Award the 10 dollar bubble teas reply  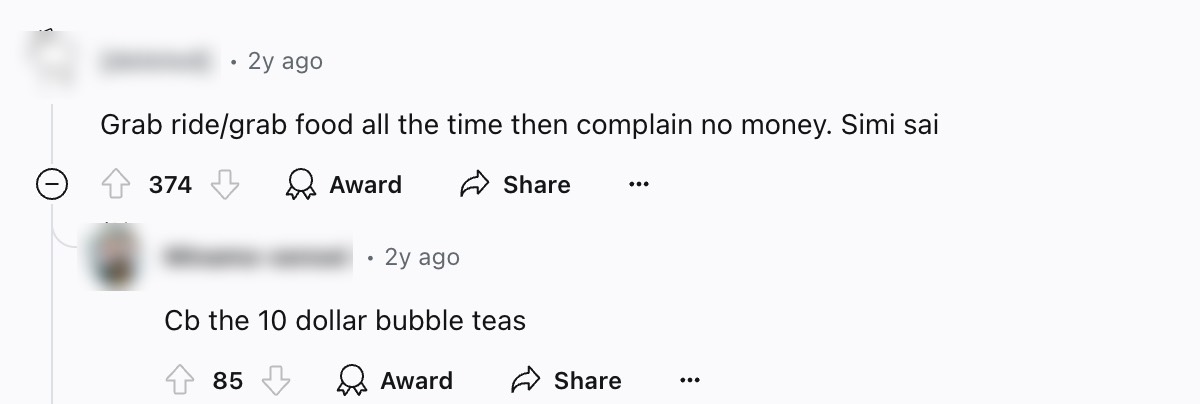tap(395, 381)
